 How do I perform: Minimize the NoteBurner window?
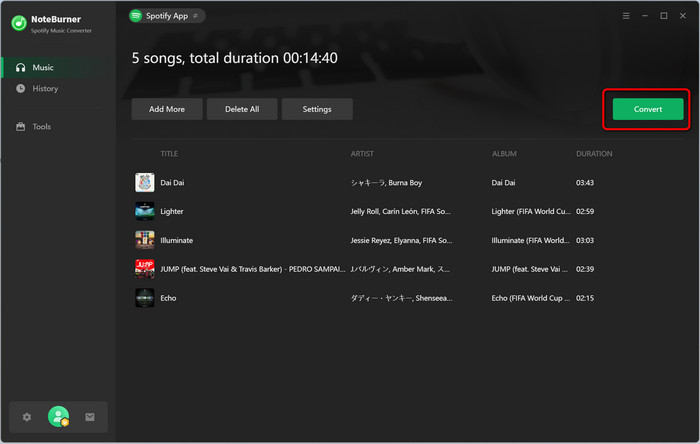pyautogui.click(x=645, y=16)
